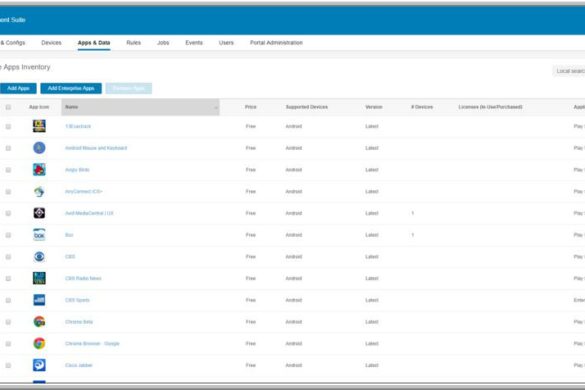
Task: Open the Angry Birds app link
Action: [77, 170]
